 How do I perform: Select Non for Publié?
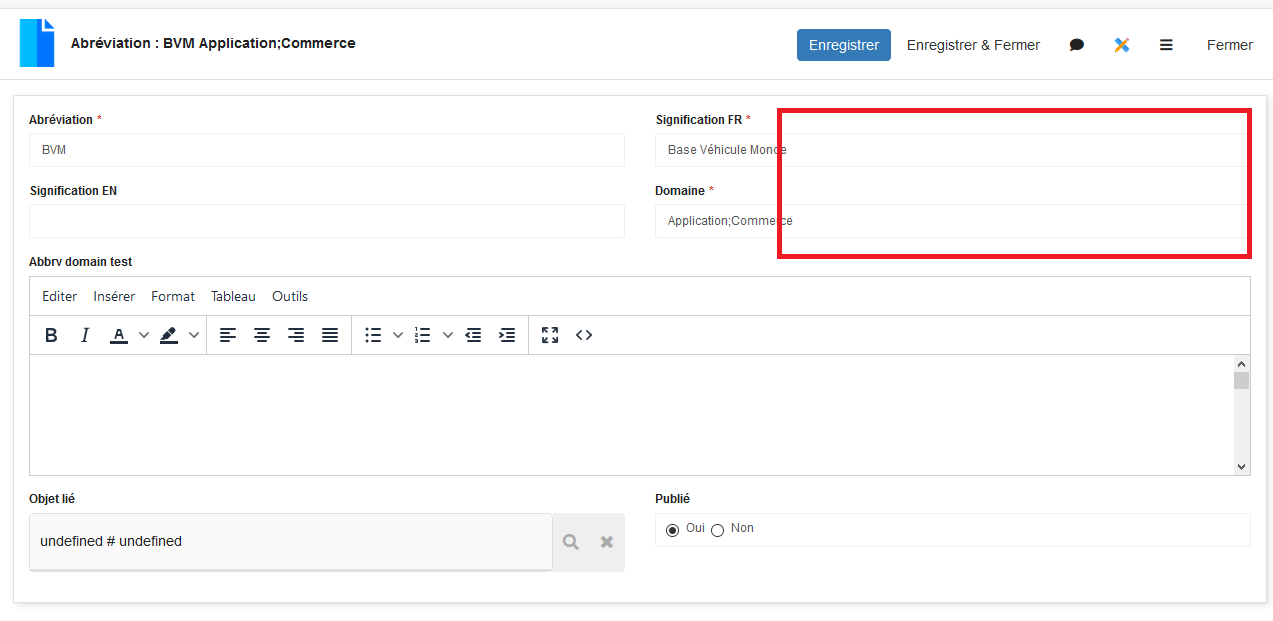(717, 530)
